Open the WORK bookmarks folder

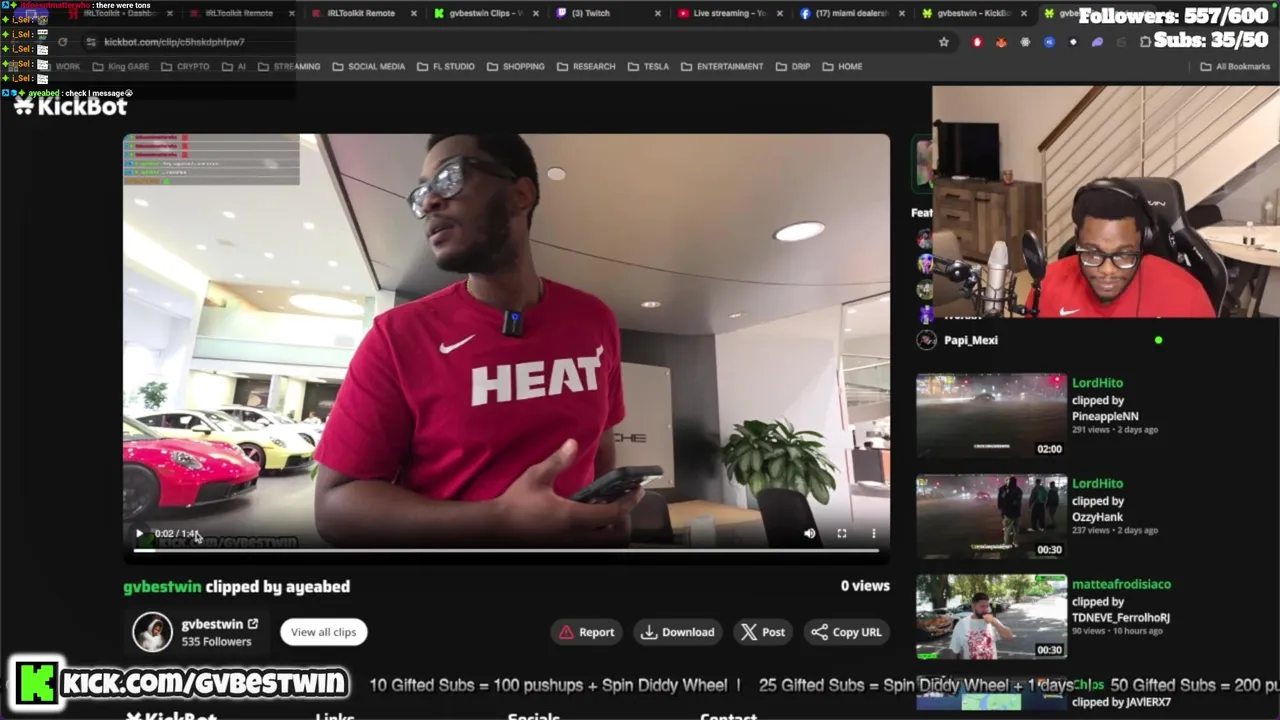pyautogui.click(x=60, y=67)
